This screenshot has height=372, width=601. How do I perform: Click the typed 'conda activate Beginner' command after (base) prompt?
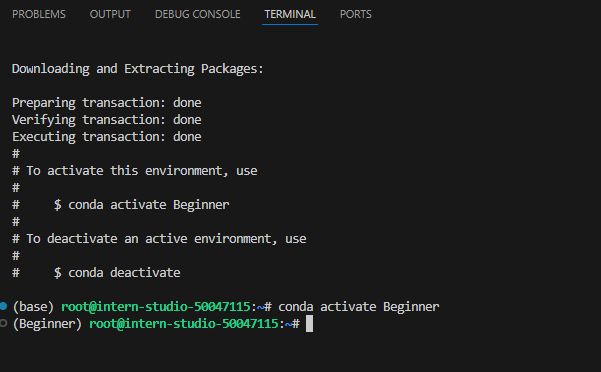(x=358, y=306)
